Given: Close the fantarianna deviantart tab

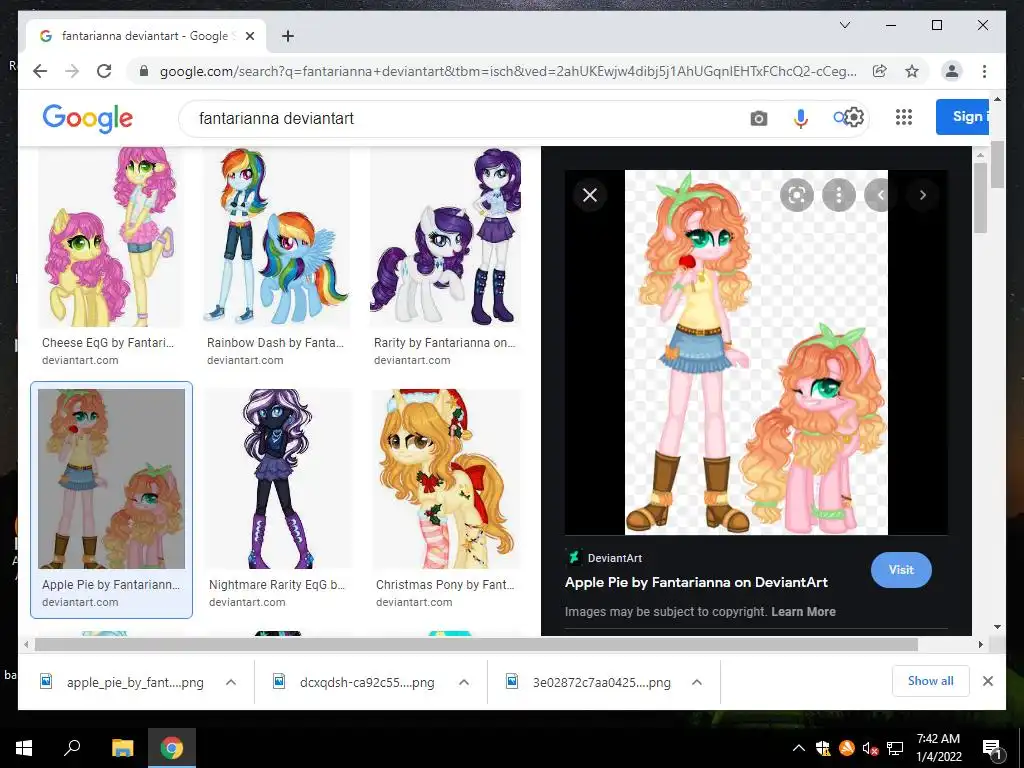Looking at the screenshot, I should pos(249,36).
